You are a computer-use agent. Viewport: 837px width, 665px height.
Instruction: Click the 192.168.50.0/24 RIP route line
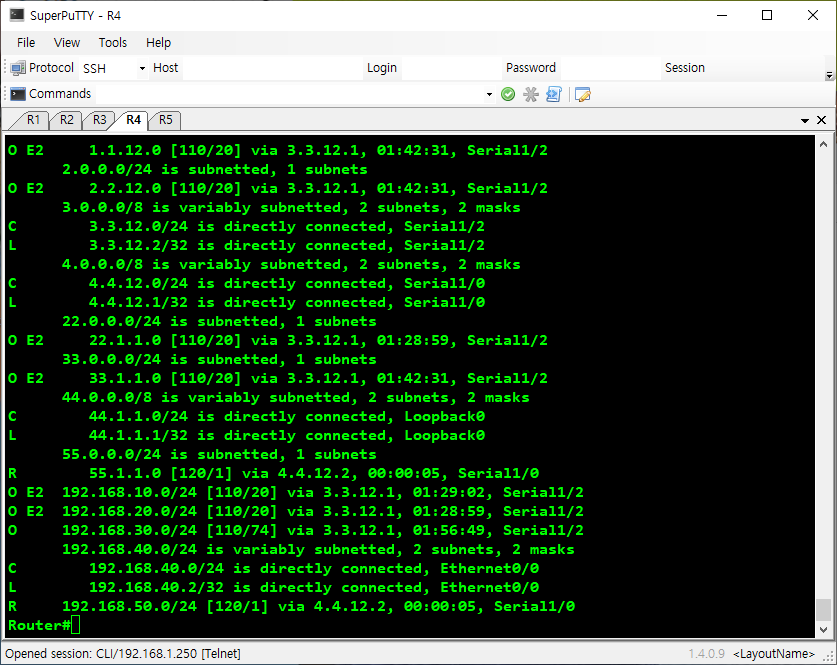[x=291, y=606]
